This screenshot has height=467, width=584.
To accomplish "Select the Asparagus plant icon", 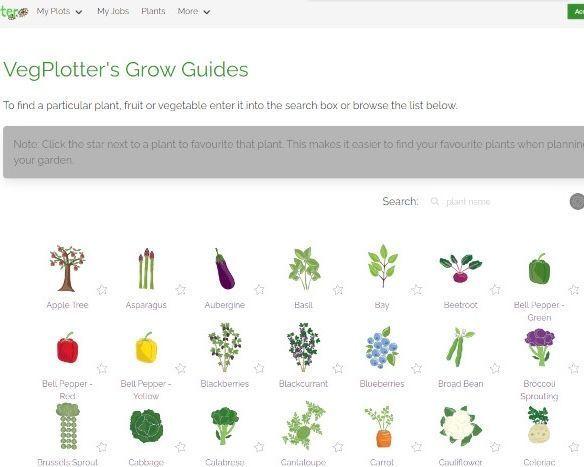I will coord(146,269).
